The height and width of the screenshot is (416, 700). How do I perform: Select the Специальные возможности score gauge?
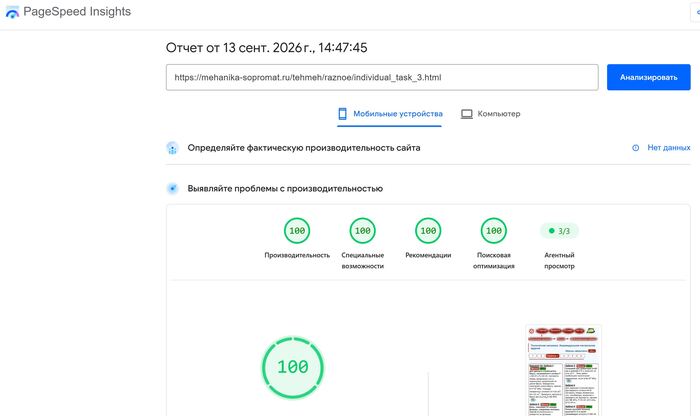(362, 231)
